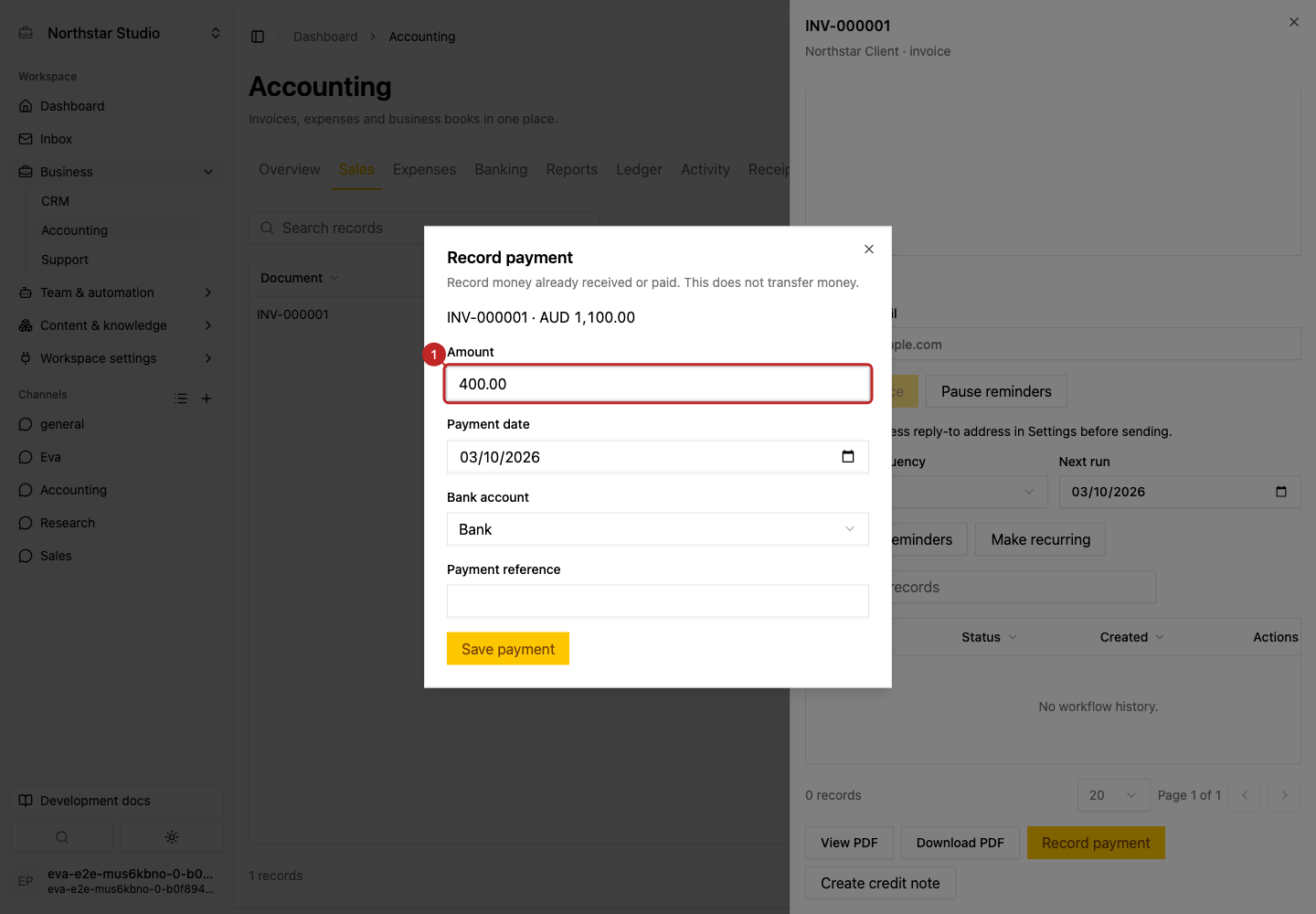Click Make recurring button
The width and height of the screenshot is (1316, 914).
[x=1040, y=539]
